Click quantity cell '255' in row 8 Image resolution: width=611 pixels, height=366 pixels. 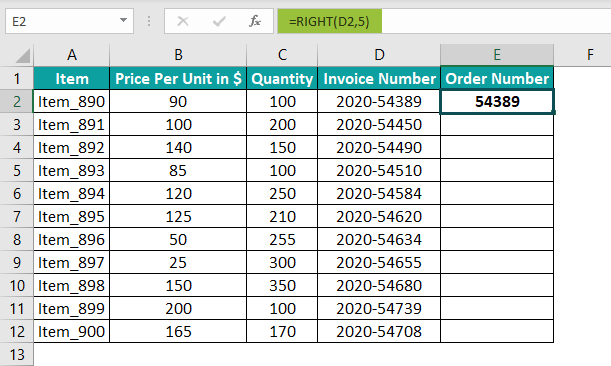[x=282, y=239]
